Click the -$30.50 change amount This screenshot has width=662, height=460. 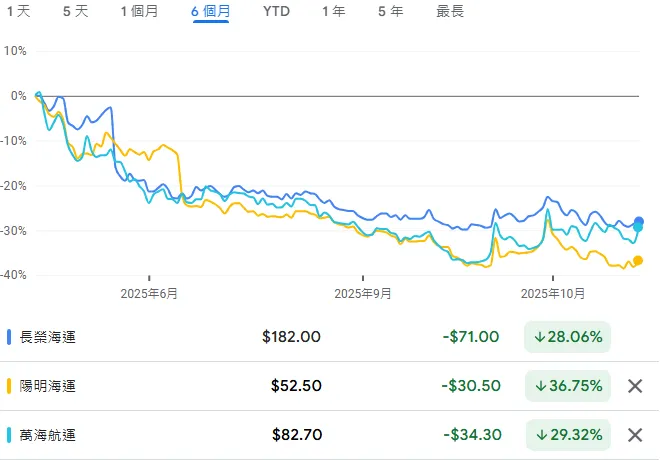tap(471, 386)
